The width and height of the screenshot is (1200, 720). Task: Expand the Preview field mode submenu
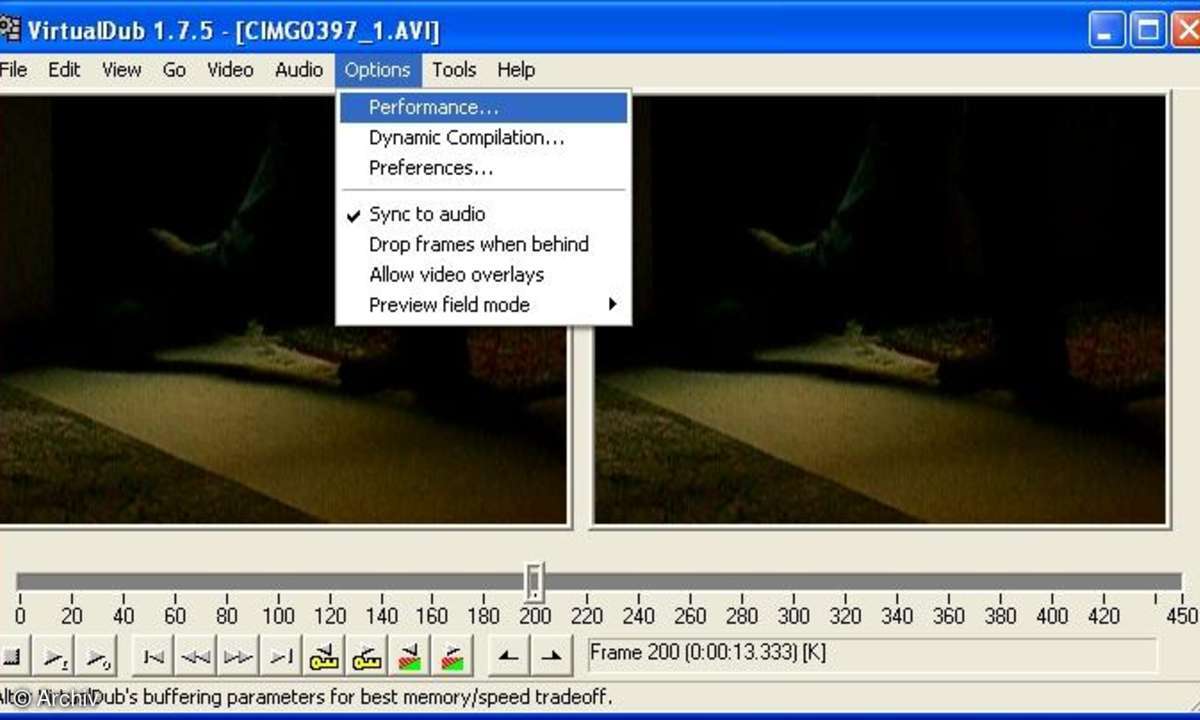(x=484, y=305)
